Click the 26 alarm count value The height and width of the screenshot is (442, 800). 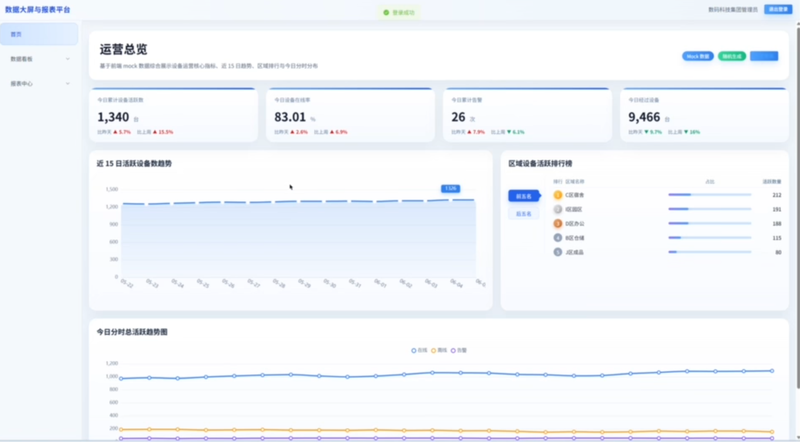[458, 117]
